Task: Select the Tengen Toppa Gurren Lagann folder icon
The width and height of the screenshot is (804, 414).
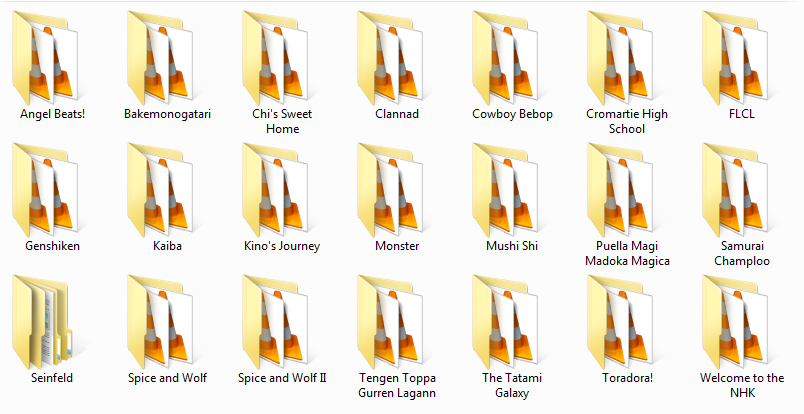Action: [x=390, y=322]
